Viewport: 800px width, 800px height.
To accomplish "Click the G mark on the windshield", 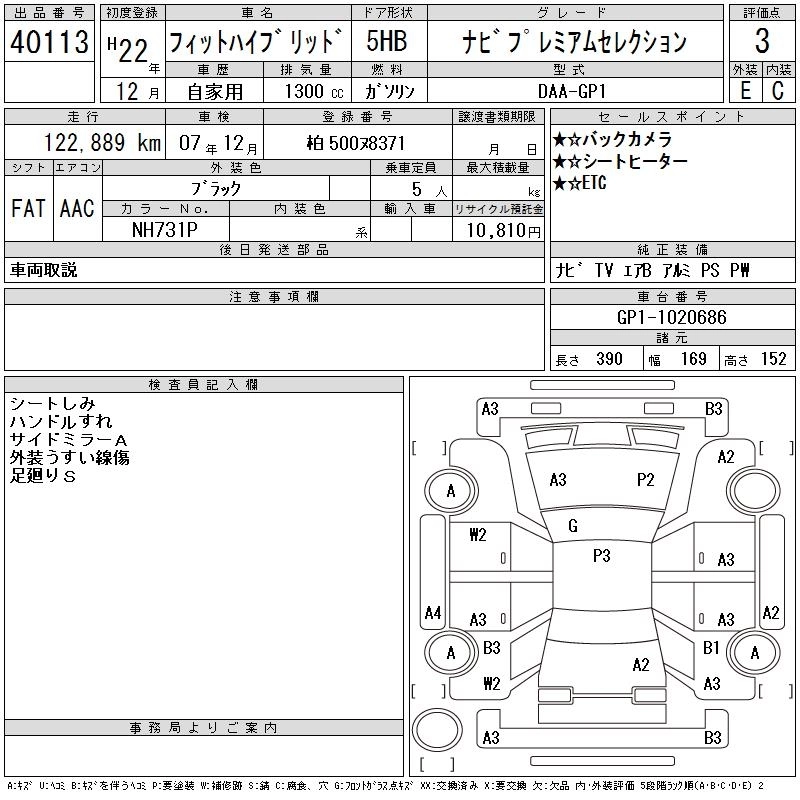I will [572, 526].
